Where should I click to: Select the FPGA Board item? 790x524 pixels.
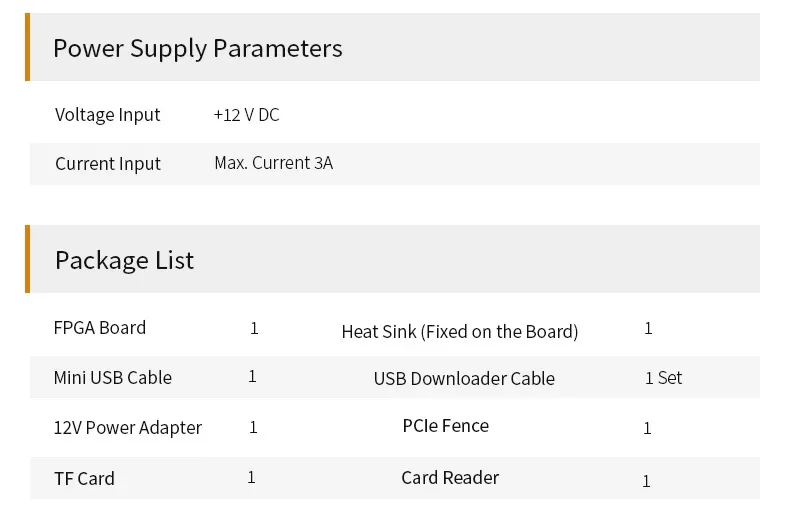99,328
